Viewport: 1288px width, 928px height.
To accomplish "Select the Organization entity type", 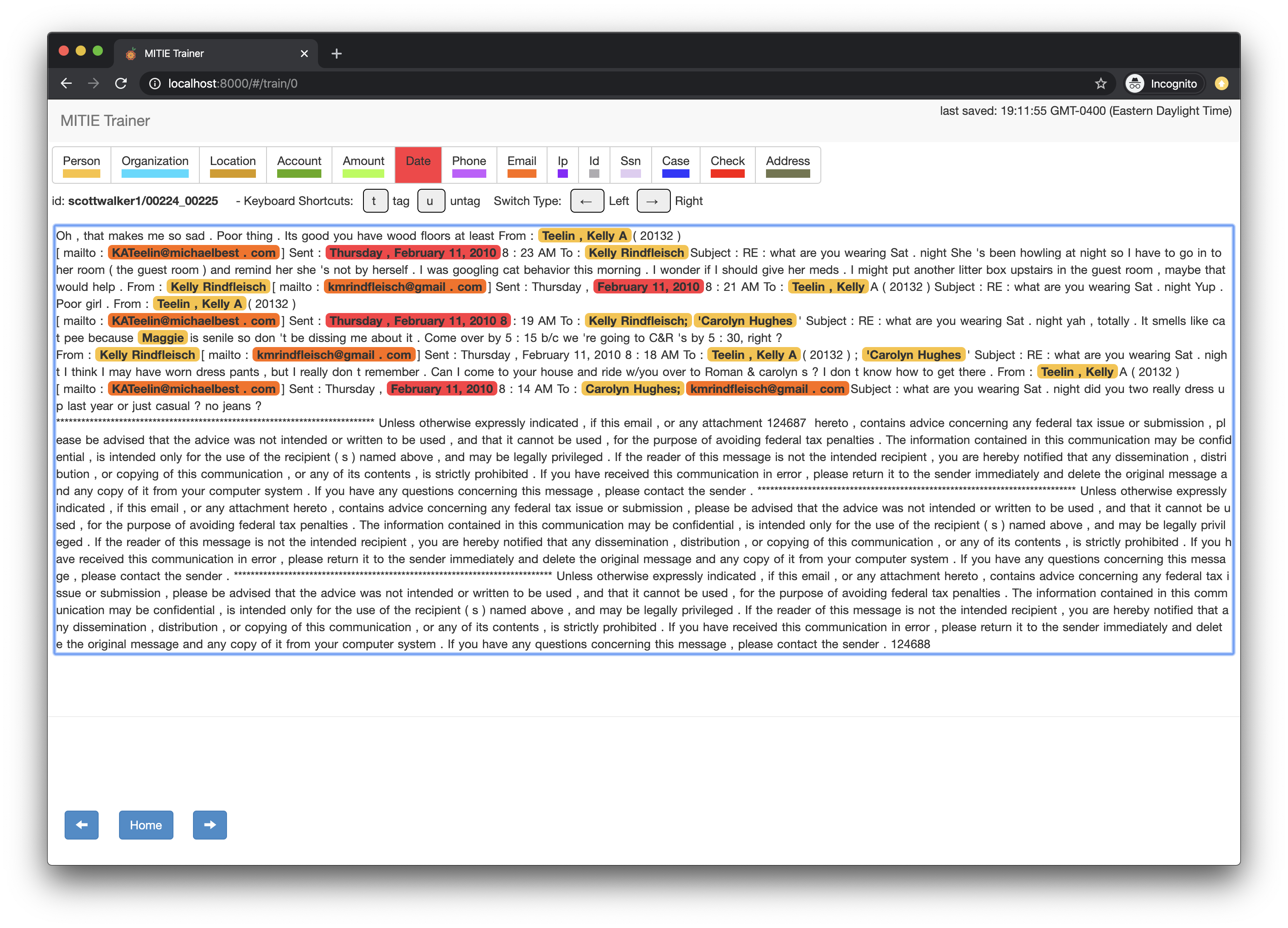I will coord(154,165).
